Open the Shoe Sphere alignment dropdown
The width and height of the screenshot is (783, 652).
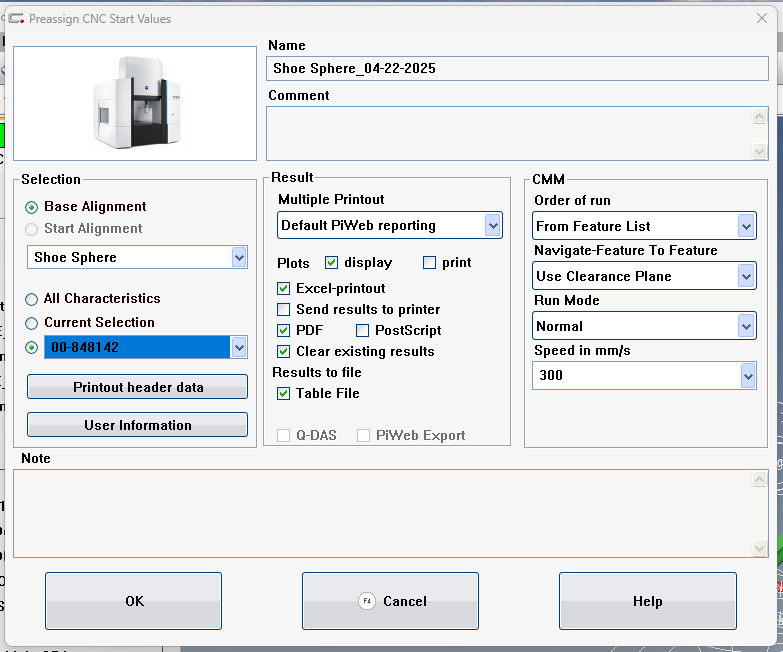click(239, 258)
